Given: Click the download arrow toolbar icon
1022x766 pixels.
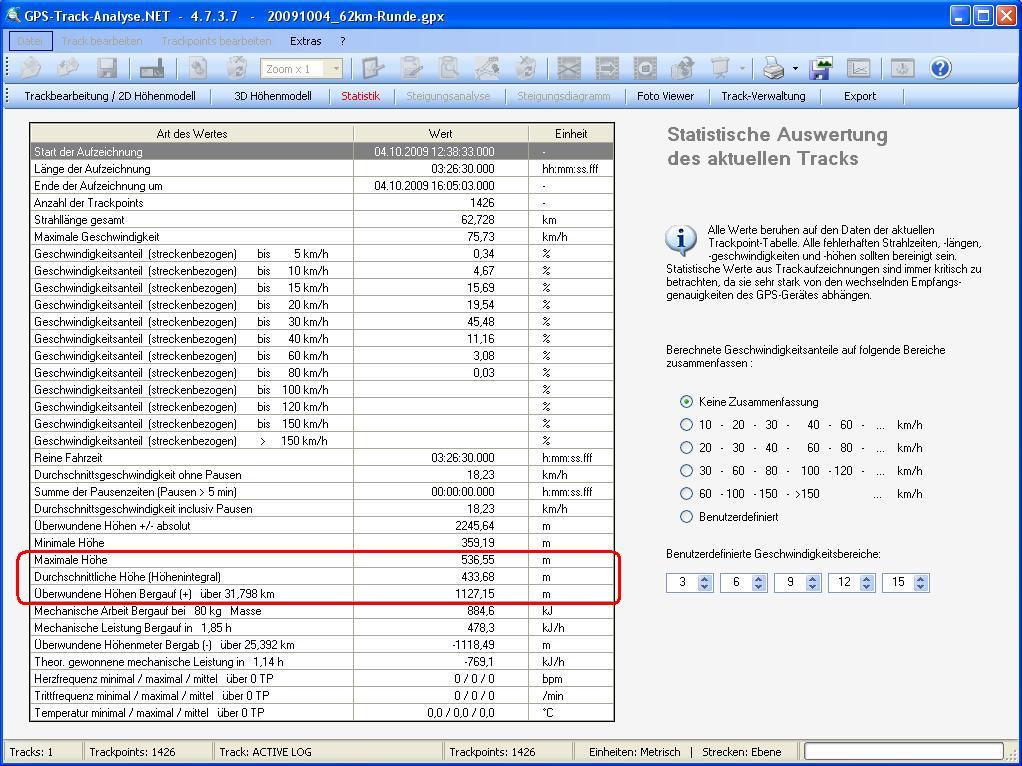Looking at the screenshot, I should (x=902, y=68).
